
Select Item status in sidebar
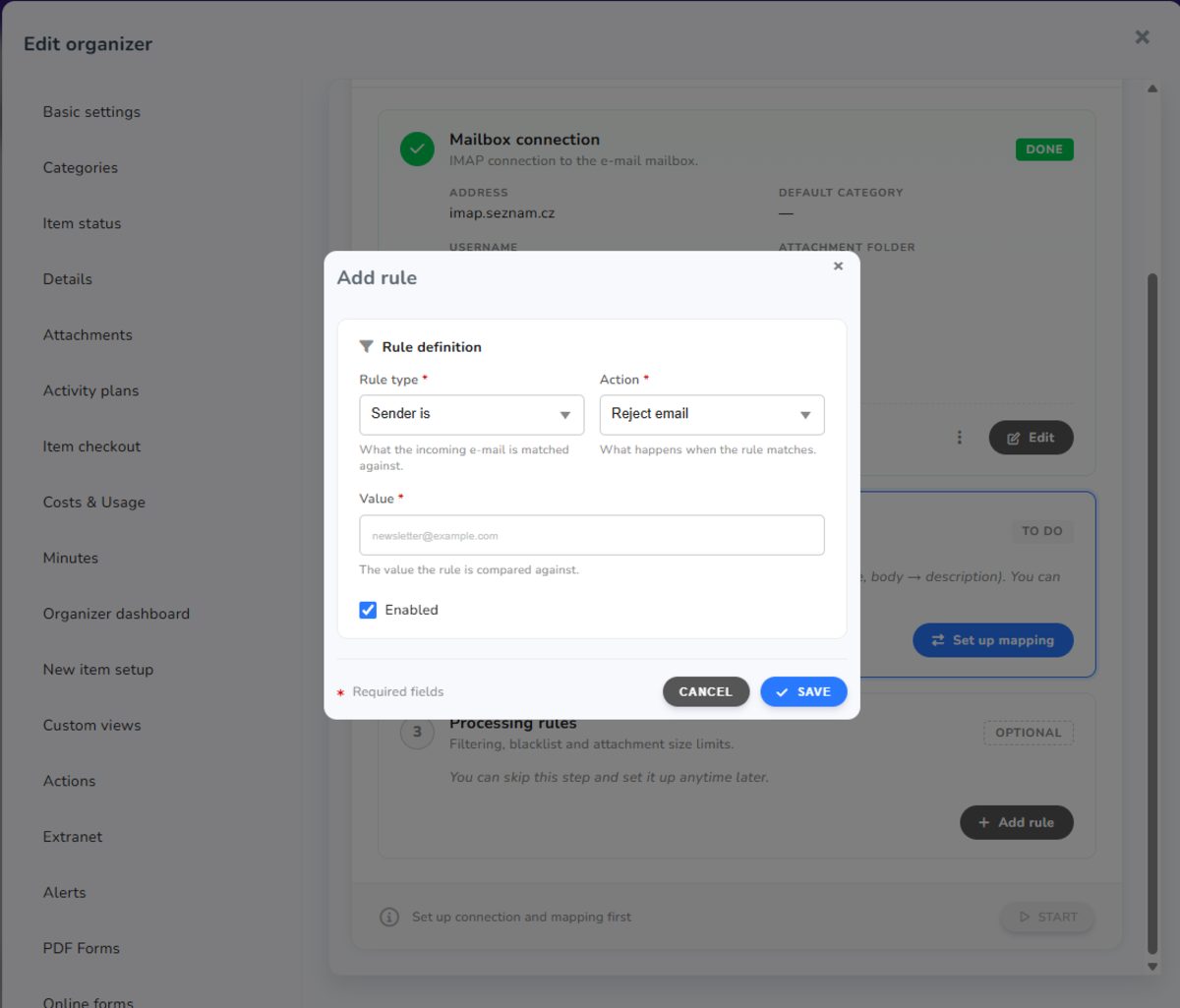click(x=83, y=223)
